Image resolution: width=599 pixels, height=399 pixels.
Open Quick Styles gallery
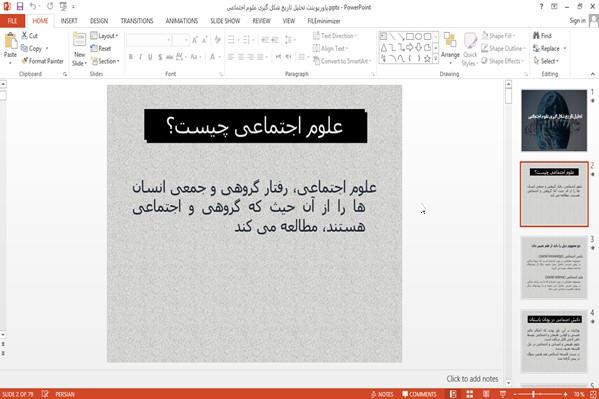coord(470,50)
